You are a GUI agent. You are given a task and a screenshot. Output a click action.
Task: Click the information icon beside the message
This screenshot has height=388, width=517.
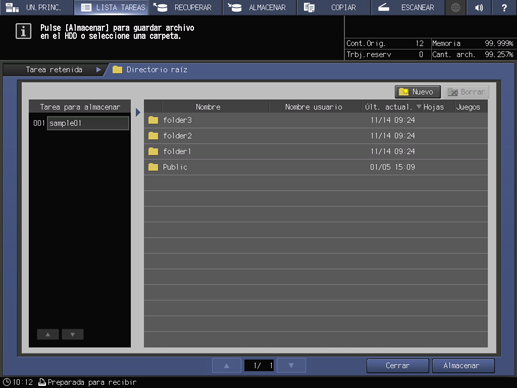click(23, 32)
